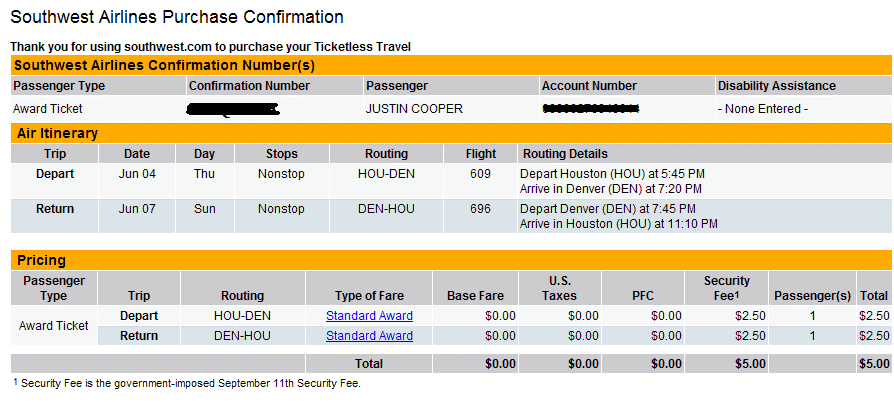The height and width of the screenshot is (405, 894).
Task: Click the redacted confirmation number
Action: point(233,109)
